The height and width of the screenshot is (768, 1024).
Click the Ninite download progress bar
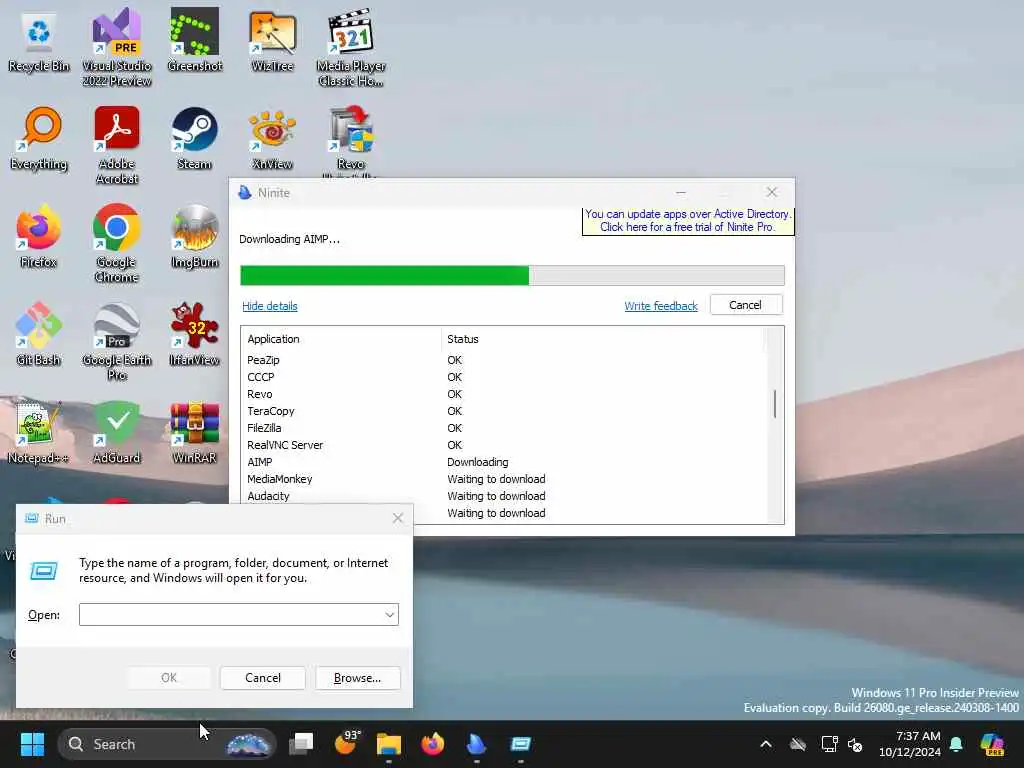point(512,276)
